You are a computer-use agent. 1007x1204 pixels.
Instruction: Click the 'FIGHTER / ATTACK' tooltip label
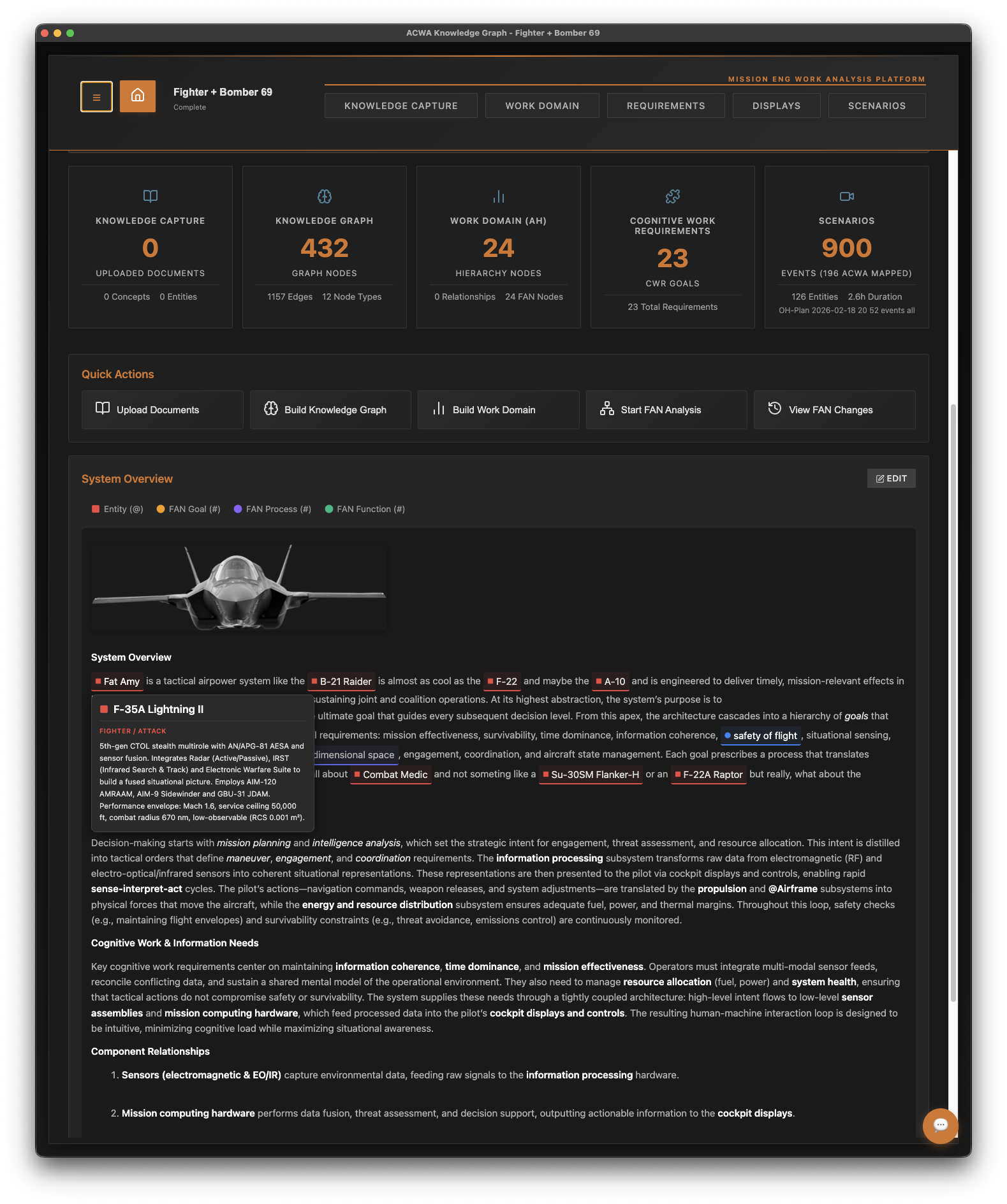pyautogui.click(x=133, y=731)
